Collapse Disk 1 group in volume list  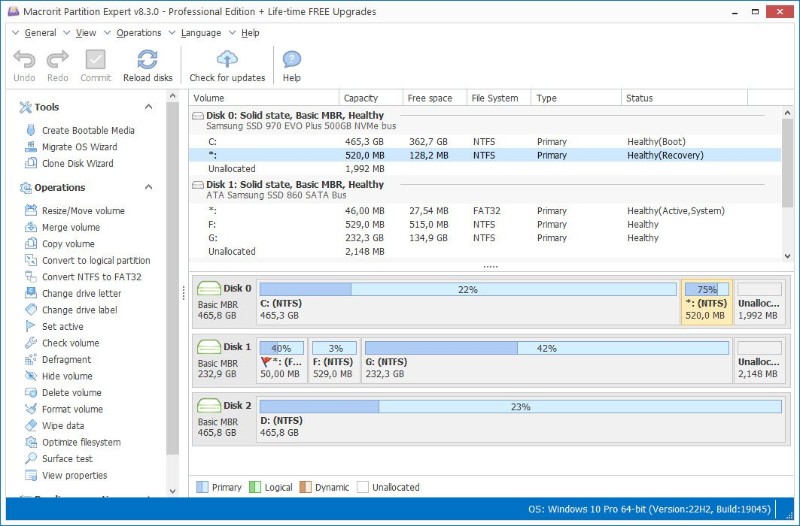(x=197, y=185)
